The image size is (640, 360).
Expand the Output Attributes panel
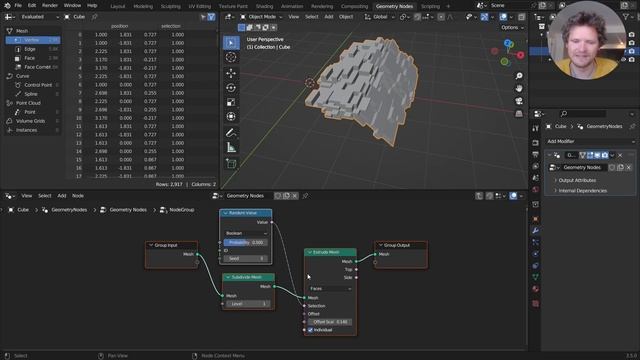tap(577, 180)
